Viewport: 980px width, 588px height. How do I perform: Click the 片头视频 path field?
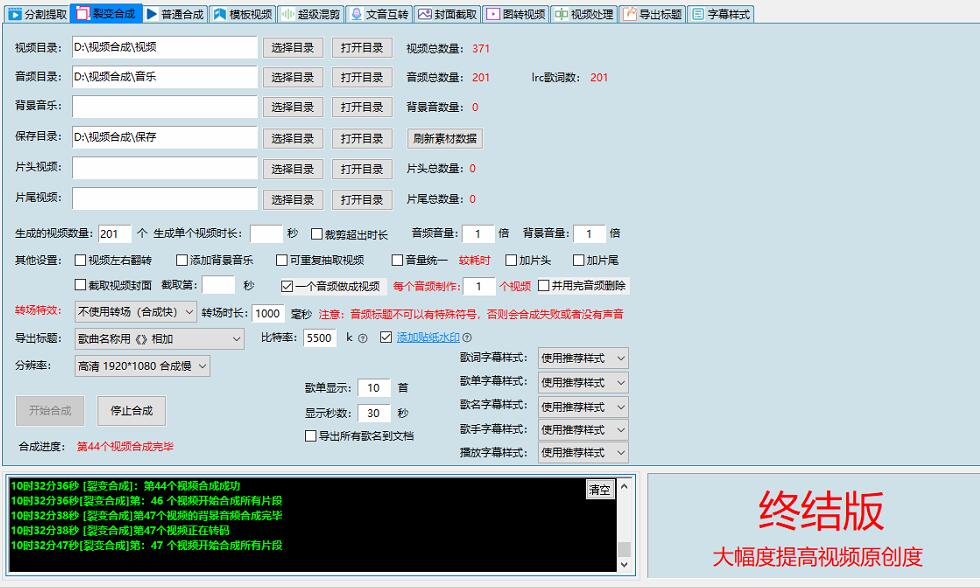pos(165,167)
